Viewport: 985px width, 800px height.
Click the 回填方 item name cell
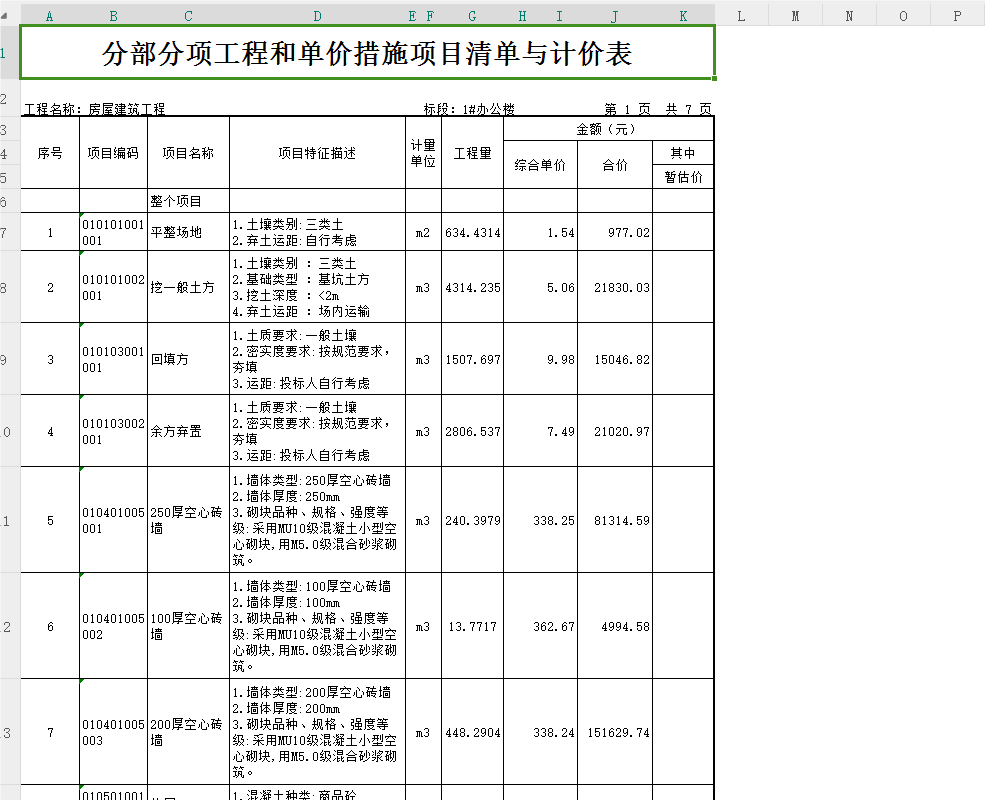tap(188, 359)
